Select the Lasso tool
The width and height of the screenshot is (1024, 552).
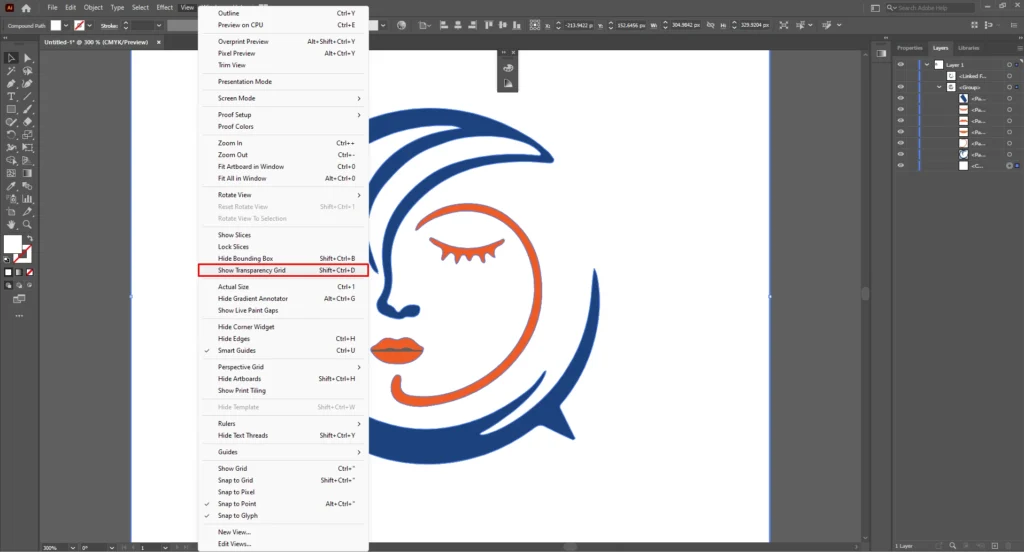pyautogui.click(x=27, y=71)
